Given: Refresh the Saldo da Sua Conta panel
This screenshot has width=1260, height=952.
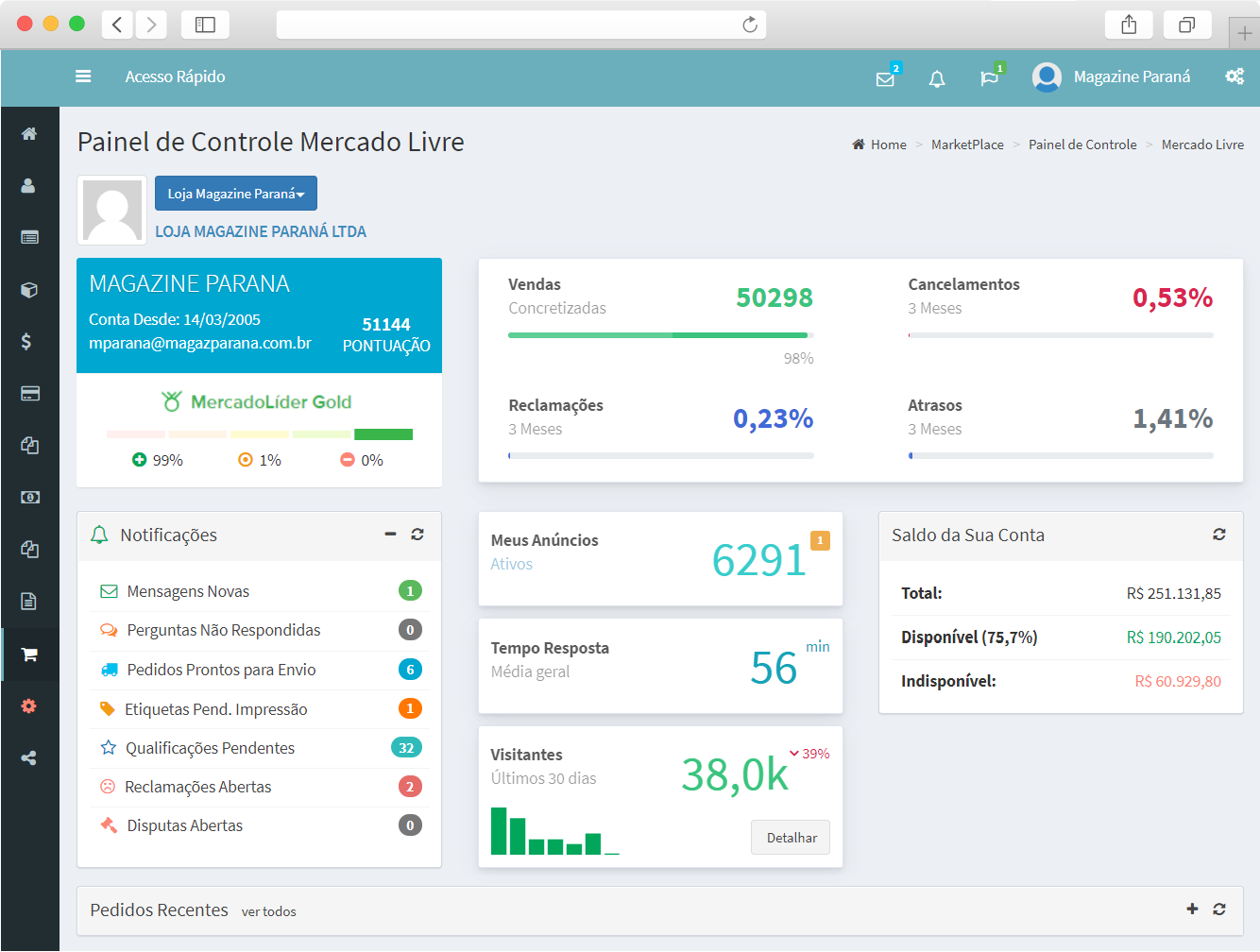Looking at the screenshot, I should coord(1219,535).
